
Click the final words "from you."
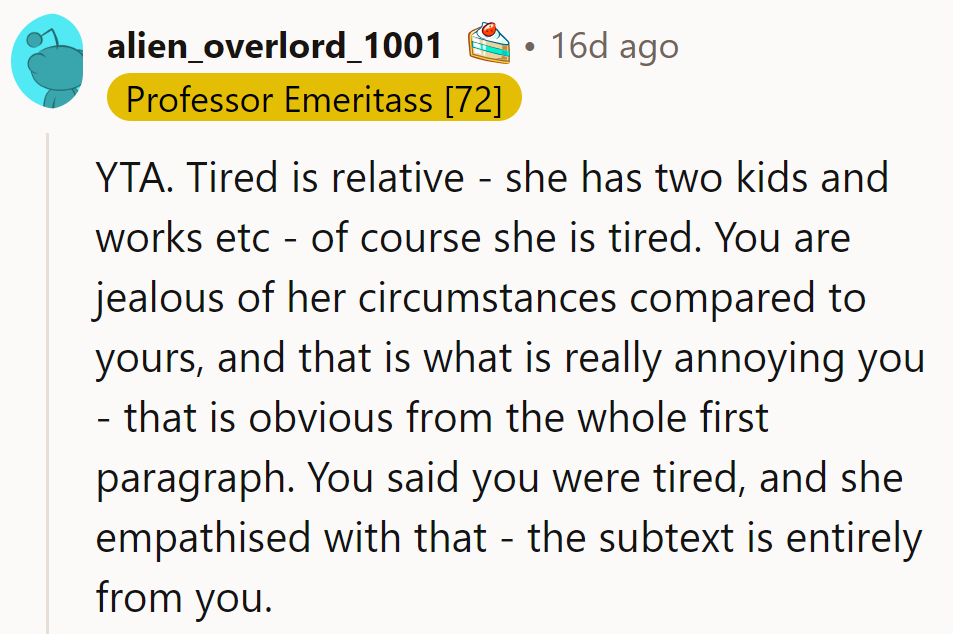183,597
